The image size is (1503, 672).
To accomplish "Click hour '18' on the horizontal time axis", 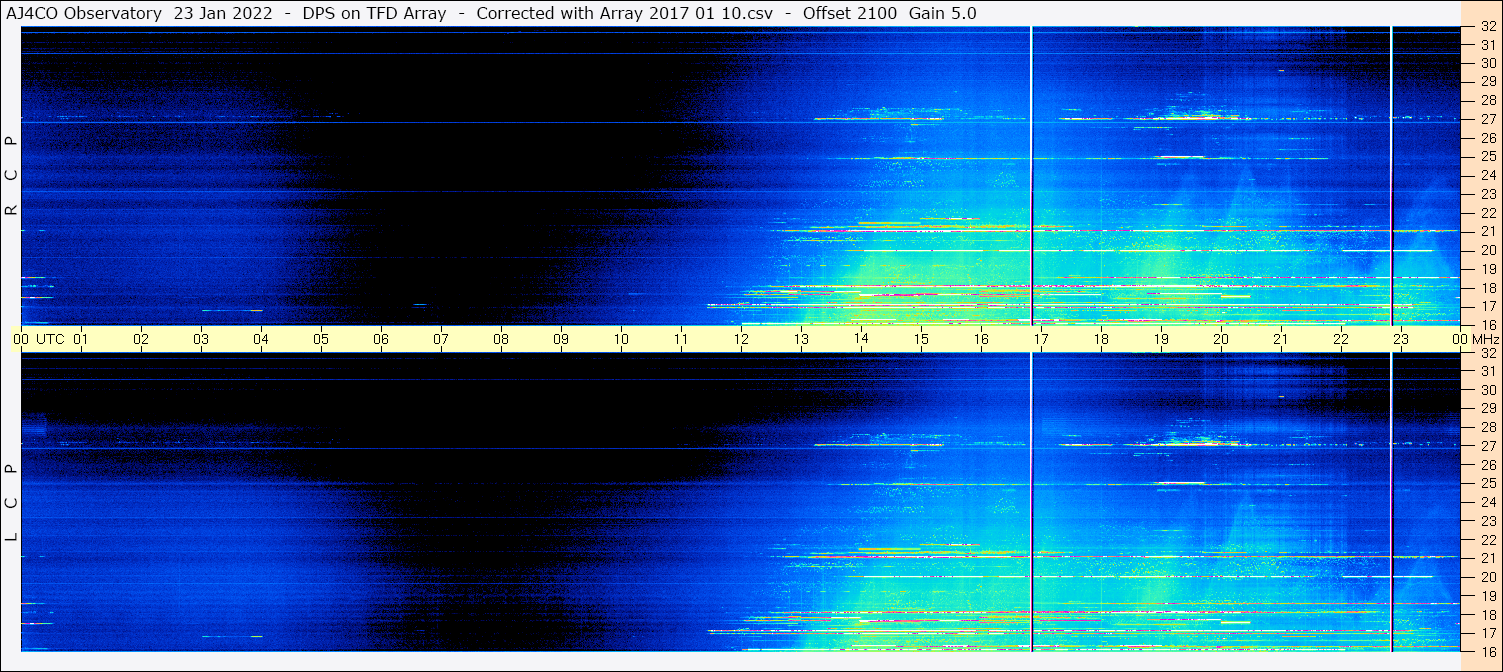I will (1101, 339).
